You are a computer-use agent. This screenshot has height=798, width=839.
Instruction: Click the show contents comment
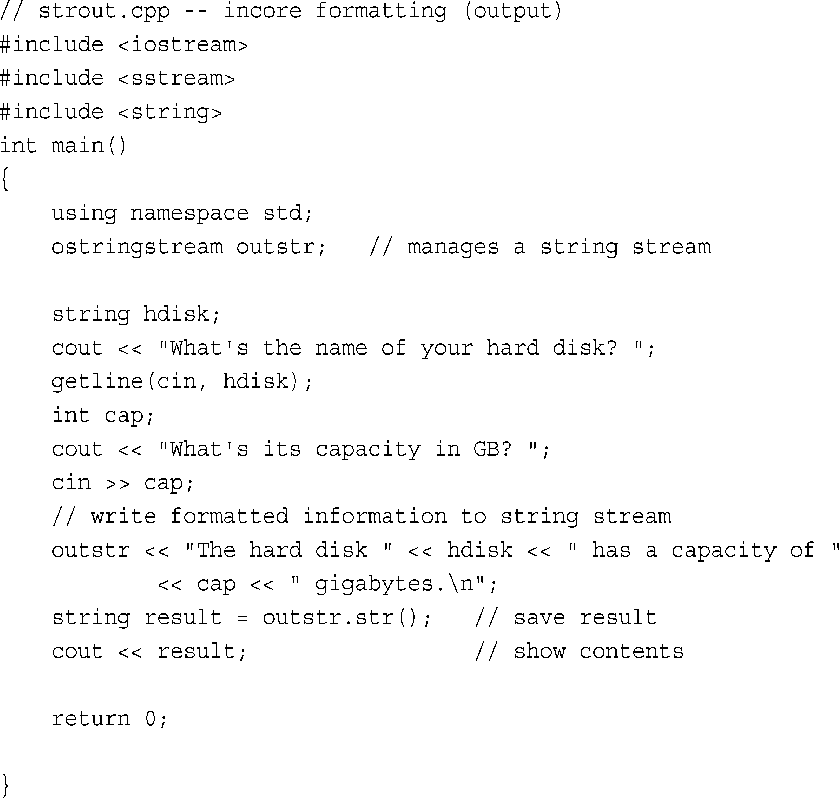579,651
